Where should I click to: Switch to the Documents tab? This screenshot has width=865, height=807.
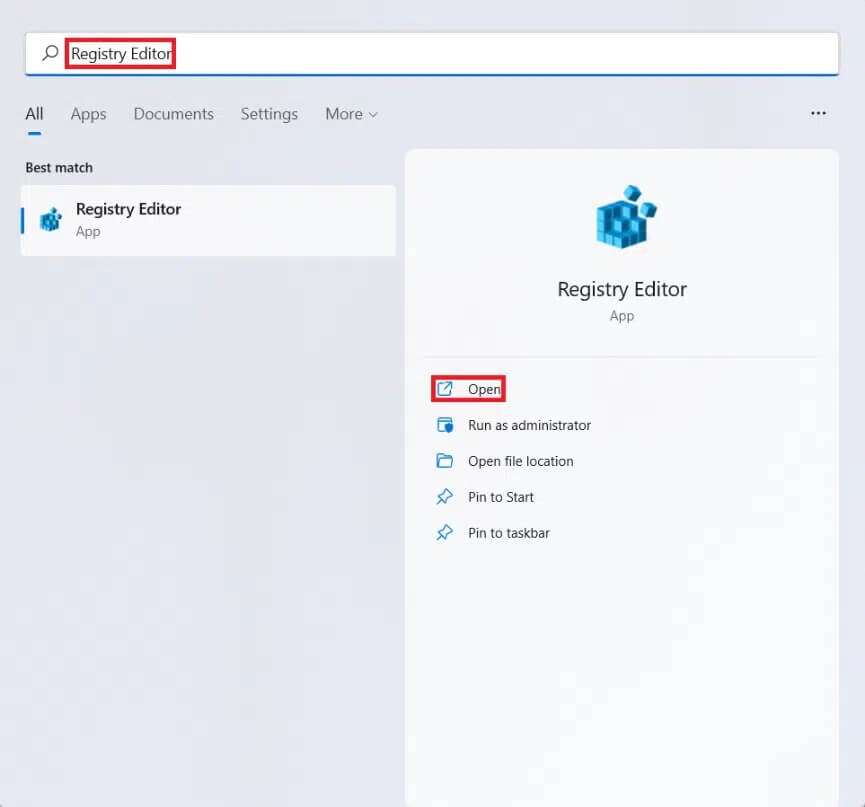click(173, 114)
